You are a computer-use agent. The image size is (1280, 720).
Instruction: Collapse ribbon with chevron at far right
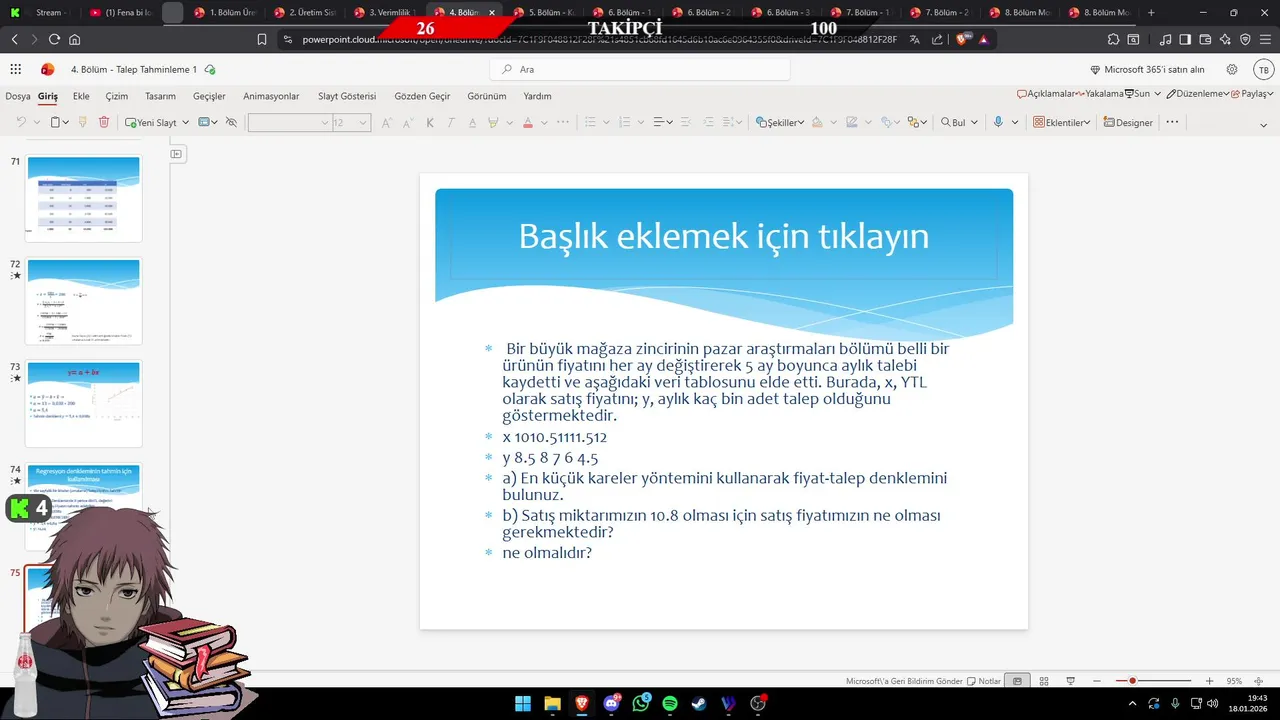pos(1264,126)
